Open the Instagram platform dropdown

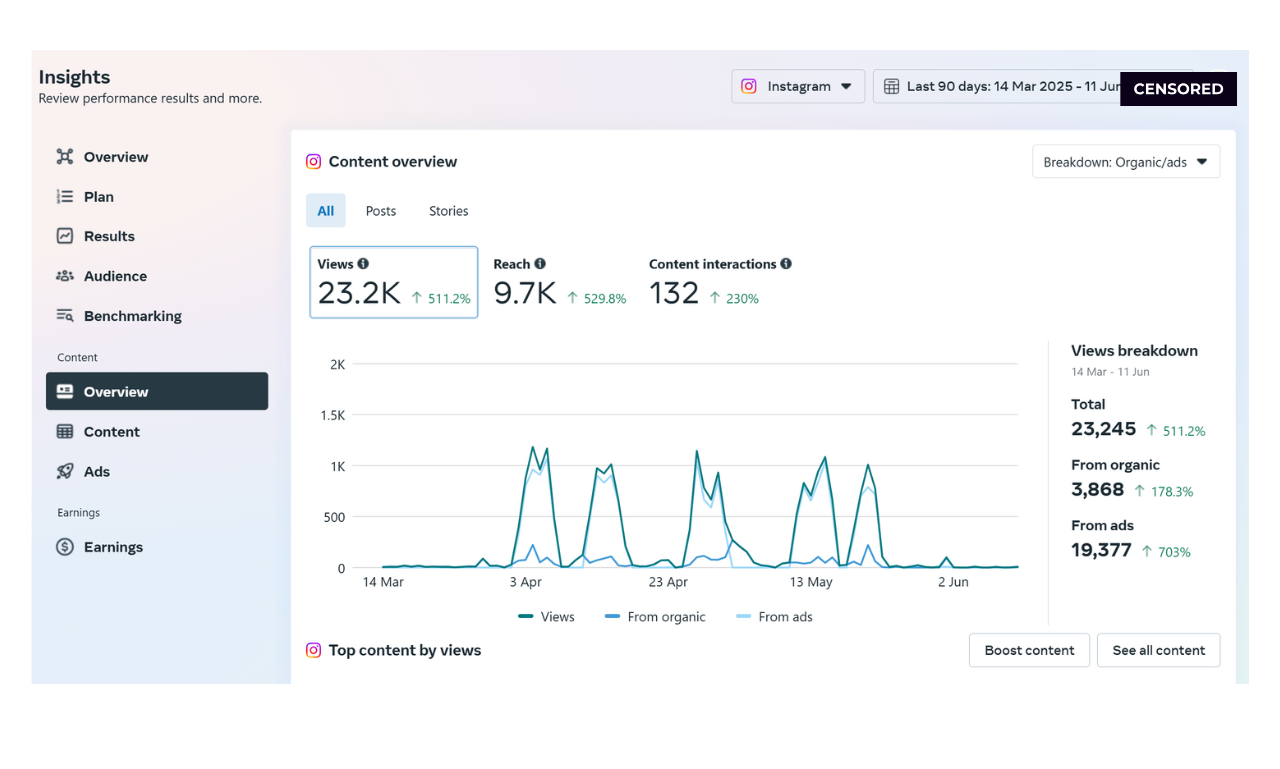798,87
